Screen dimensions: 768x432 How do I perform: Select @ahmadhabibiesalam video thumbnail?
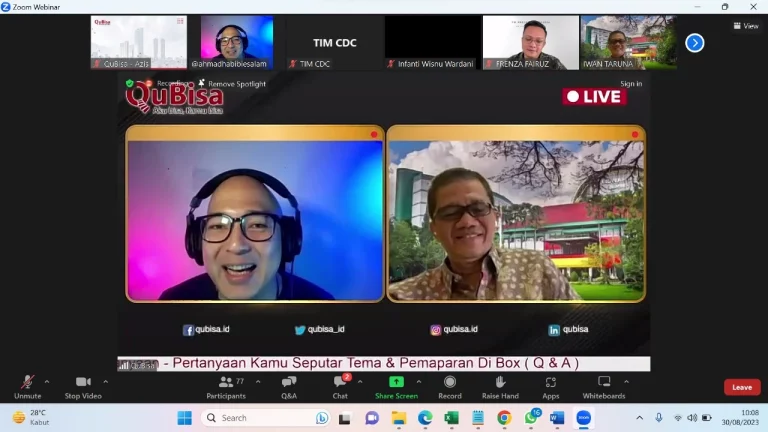click(237, 42)
